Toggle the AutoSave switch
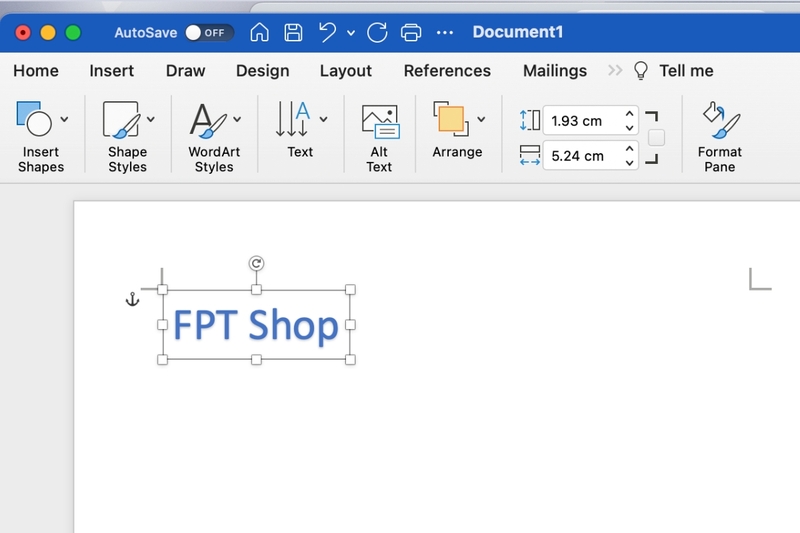800x533 pixels. (x=209, y=33)
